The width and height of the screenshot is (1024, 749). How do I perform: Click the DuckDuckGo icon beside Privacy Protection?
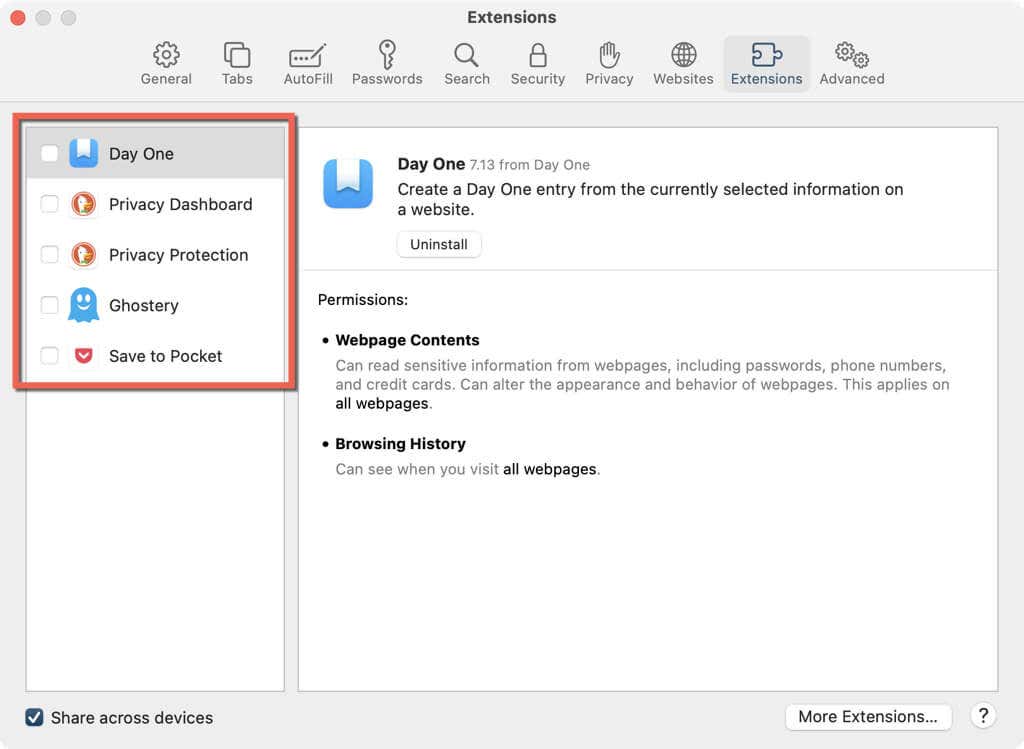point(84,255)
